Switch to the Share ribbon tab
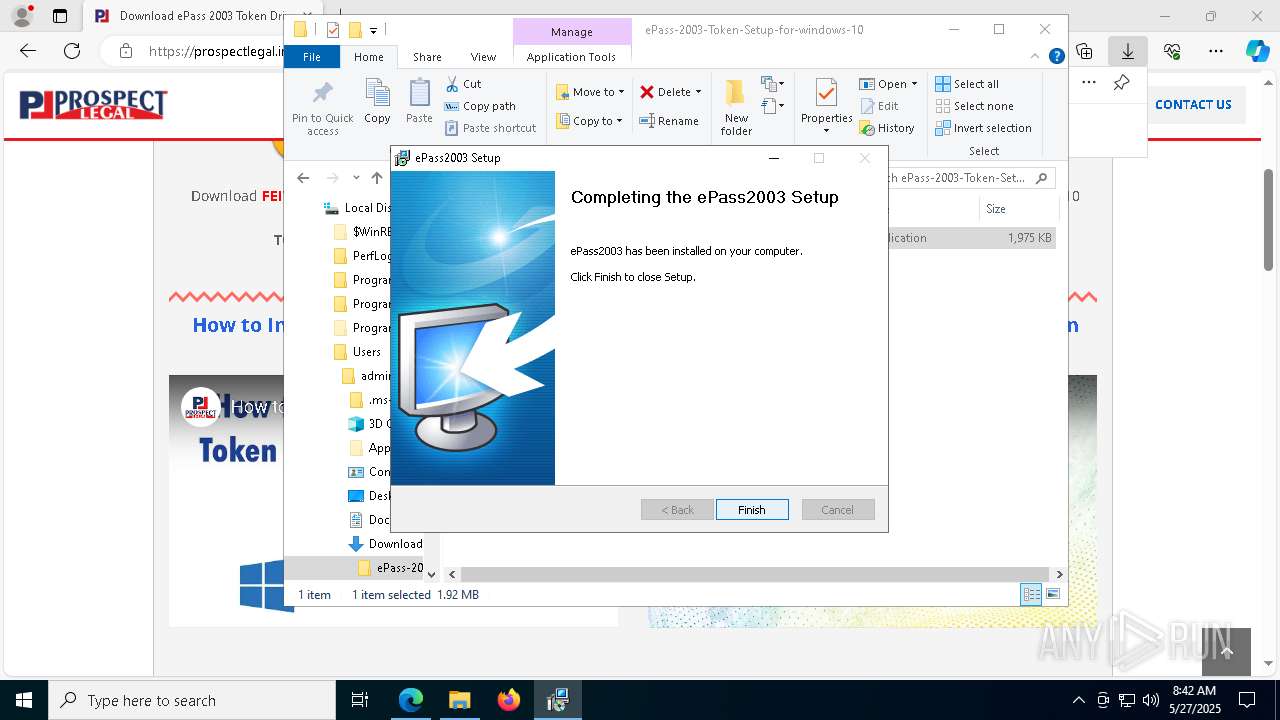Image resolution: width=1280 pixels, height=720 pixels. [x=427, y=57]
